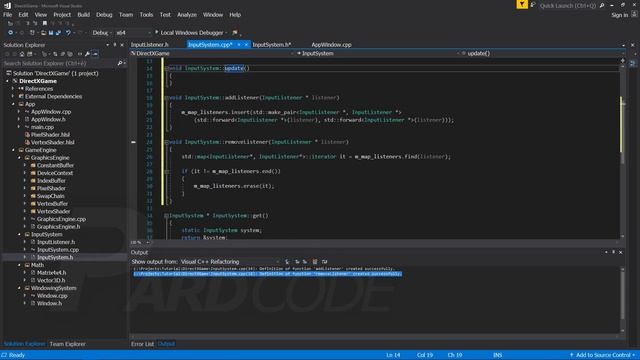Open the Analyze menu
The width and height of the screenshot is (640, 360).
[187, 15]
